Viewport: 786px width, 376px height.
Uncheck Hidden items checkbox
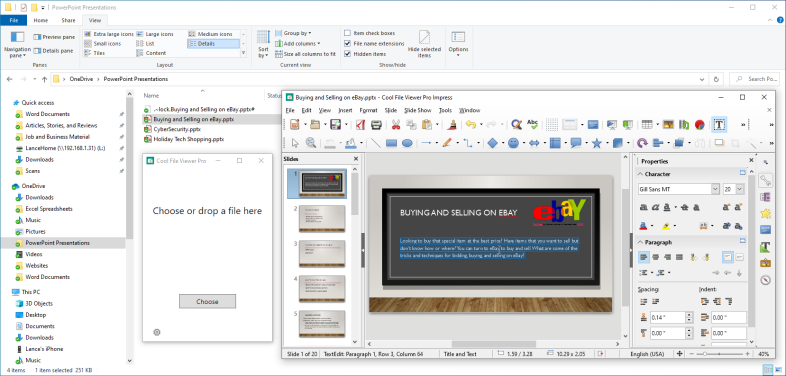[x=347, y=54]
